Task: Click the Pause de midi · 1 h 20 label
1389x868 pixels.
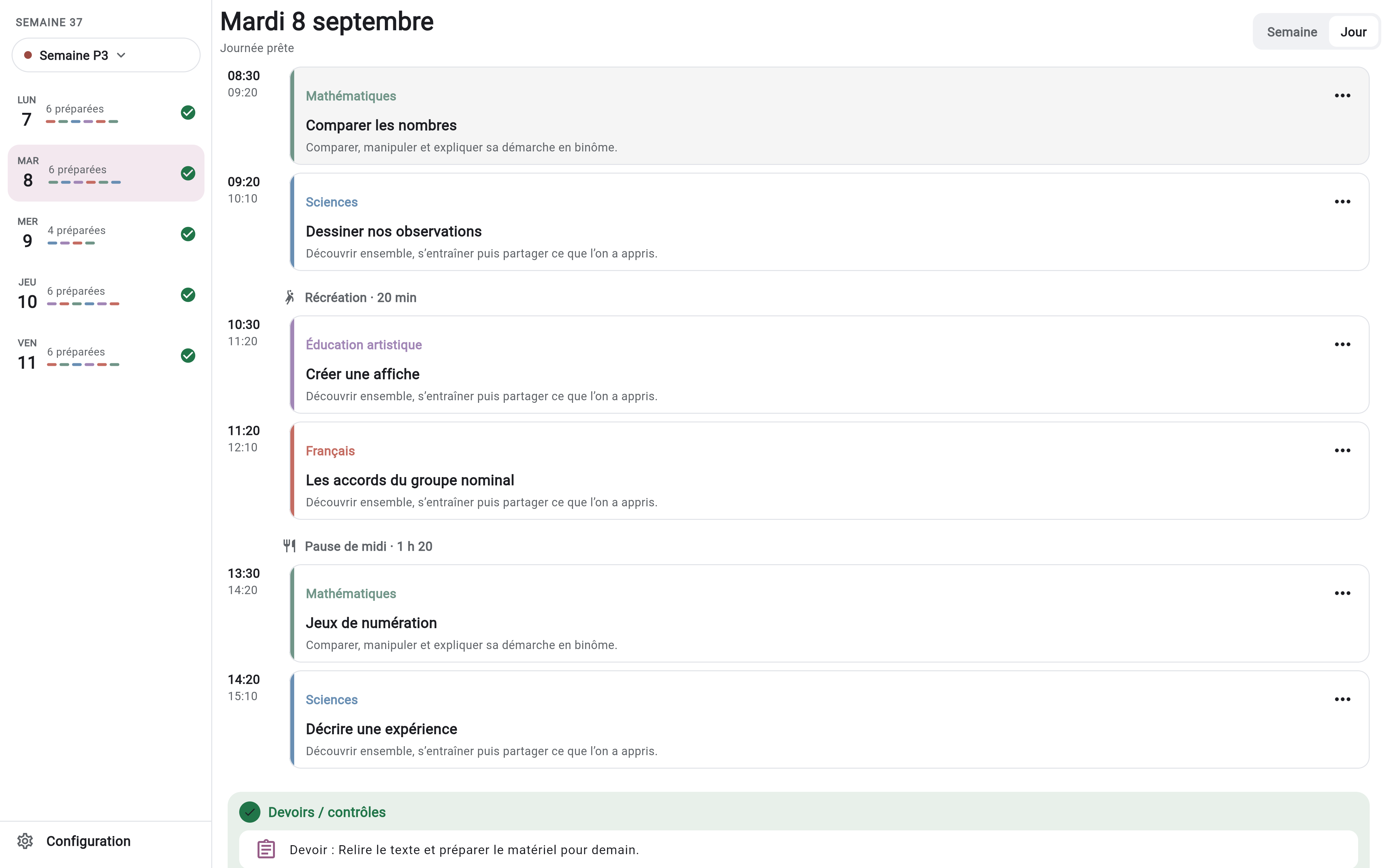Action: 368,546
